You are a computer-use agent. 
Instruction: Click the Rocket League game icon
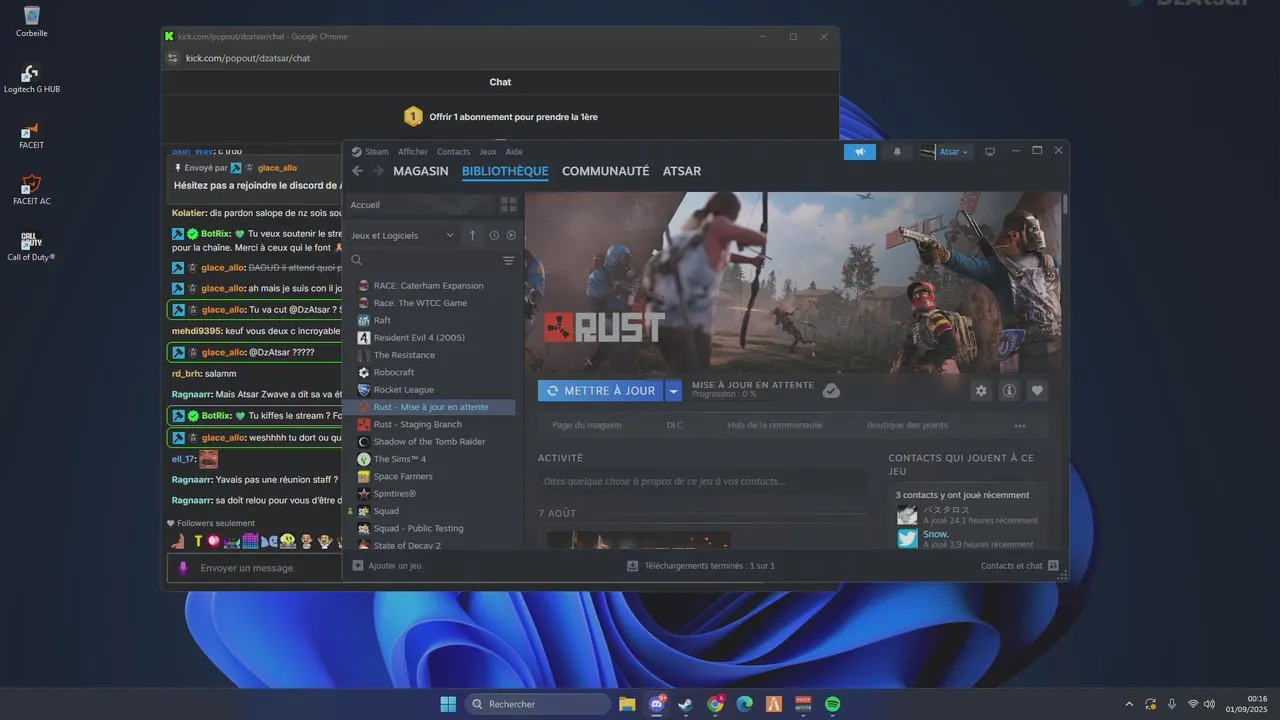tap(364, 390)
